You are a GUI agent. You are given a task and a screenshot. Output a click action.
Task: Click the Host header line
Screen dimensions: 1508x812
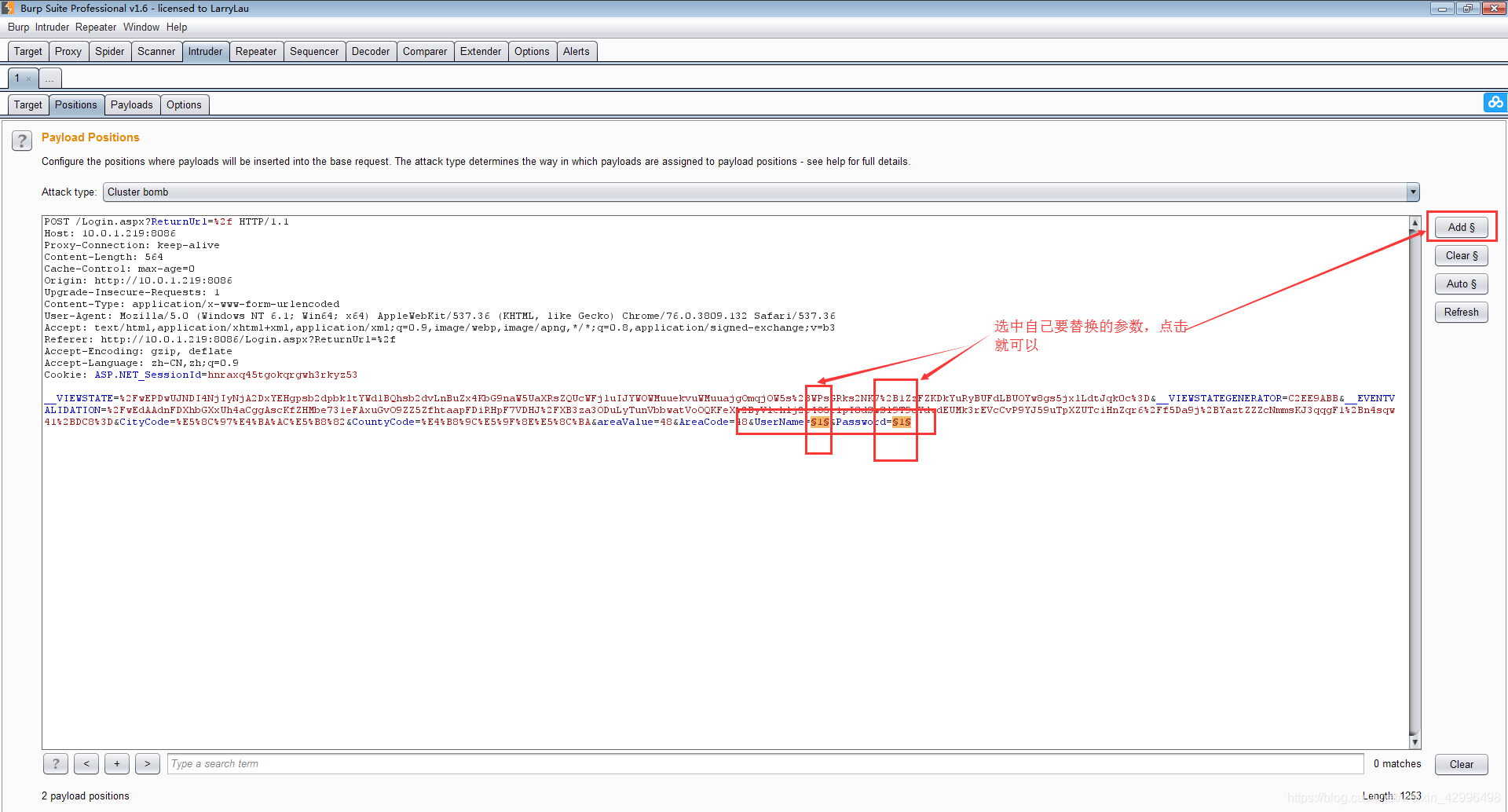click(x=110, y=233)
